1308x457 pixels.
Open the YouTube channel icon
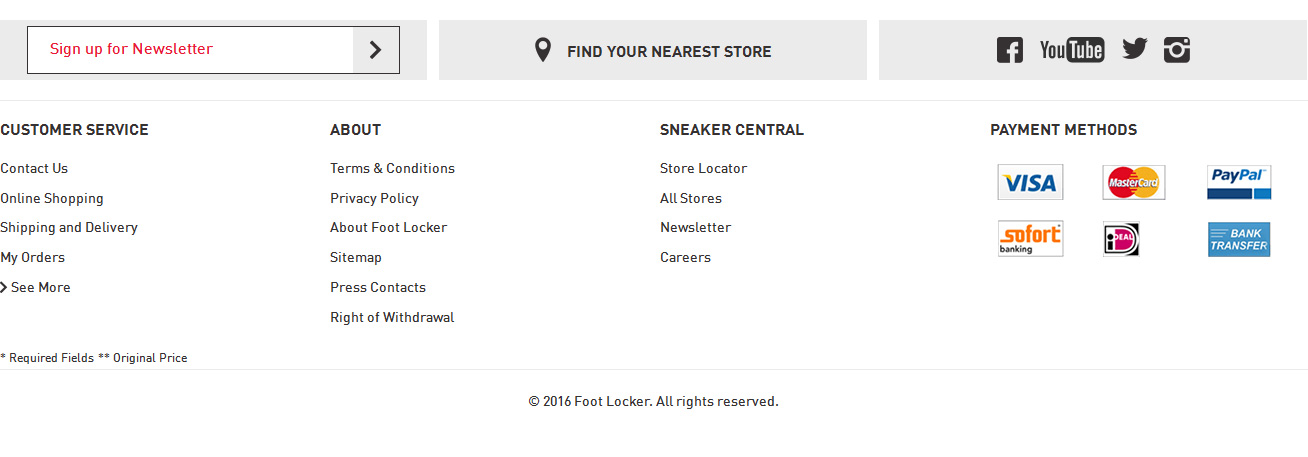point(1072,50)
